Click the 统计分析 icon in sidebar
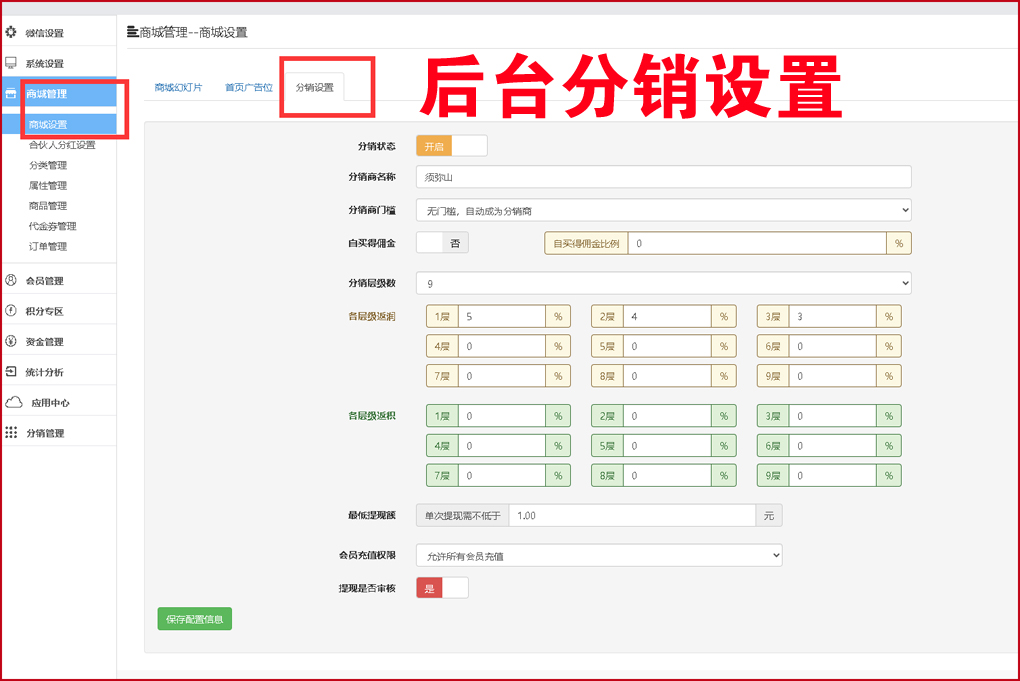The height and width of the screenshot is (681, 1020). pos(10,371)
